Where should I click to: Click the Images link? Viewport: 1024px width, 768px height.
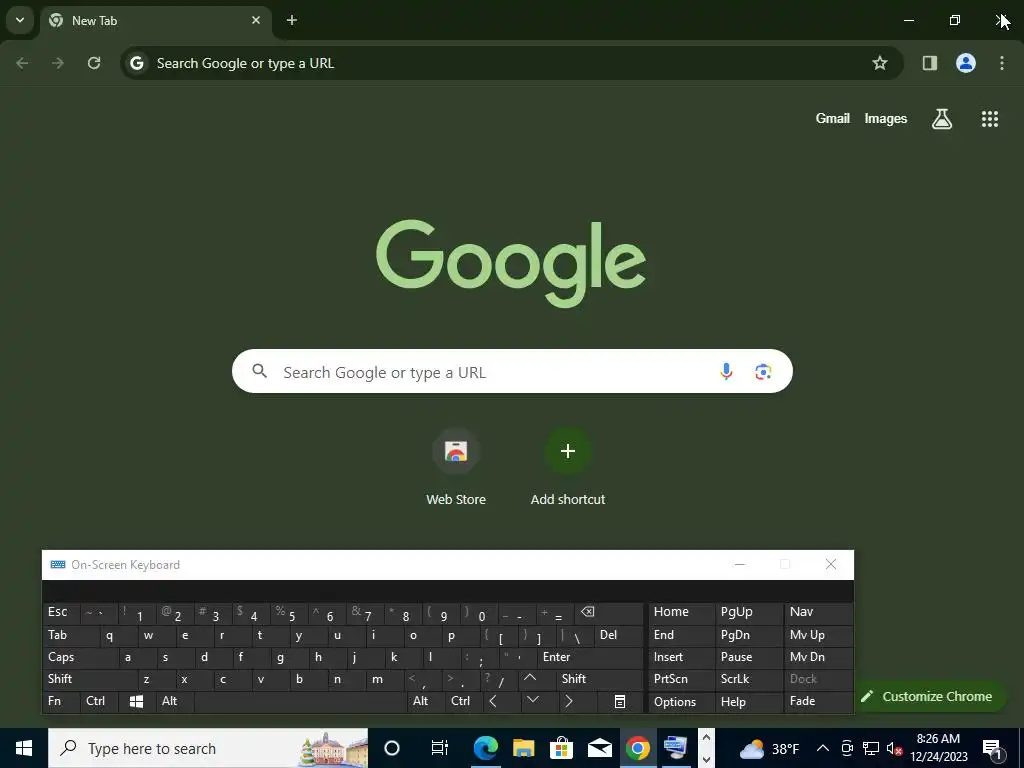coord(886,119)
